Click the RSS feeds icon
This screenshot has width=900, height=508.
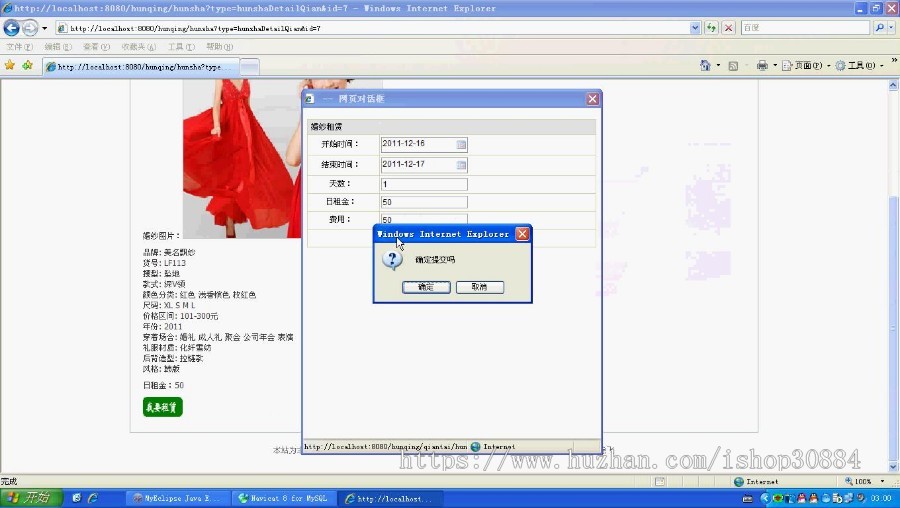pos(733,66)
